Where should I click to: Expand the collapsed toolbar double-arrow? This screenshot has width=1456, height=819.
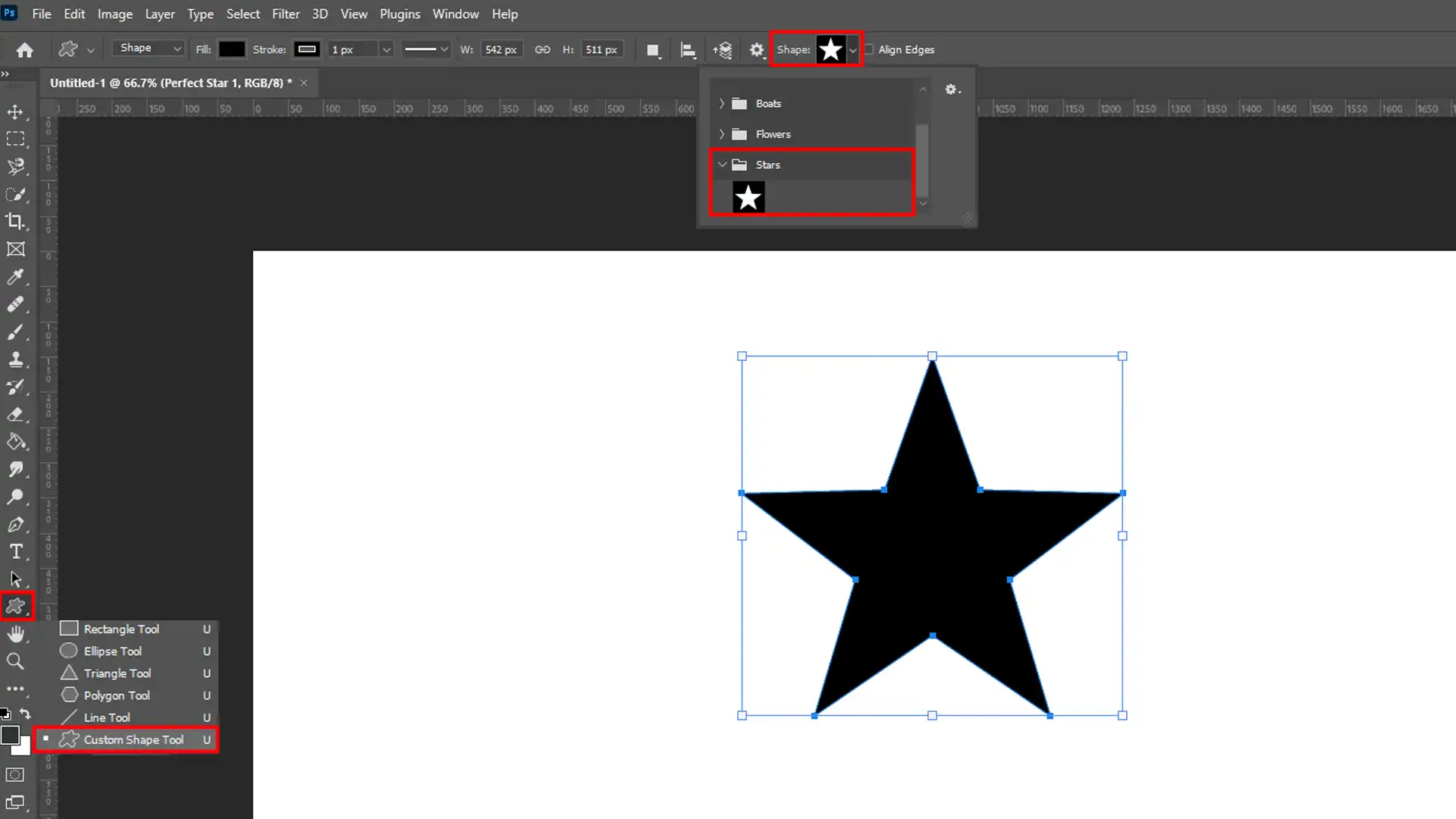[5, 74]
